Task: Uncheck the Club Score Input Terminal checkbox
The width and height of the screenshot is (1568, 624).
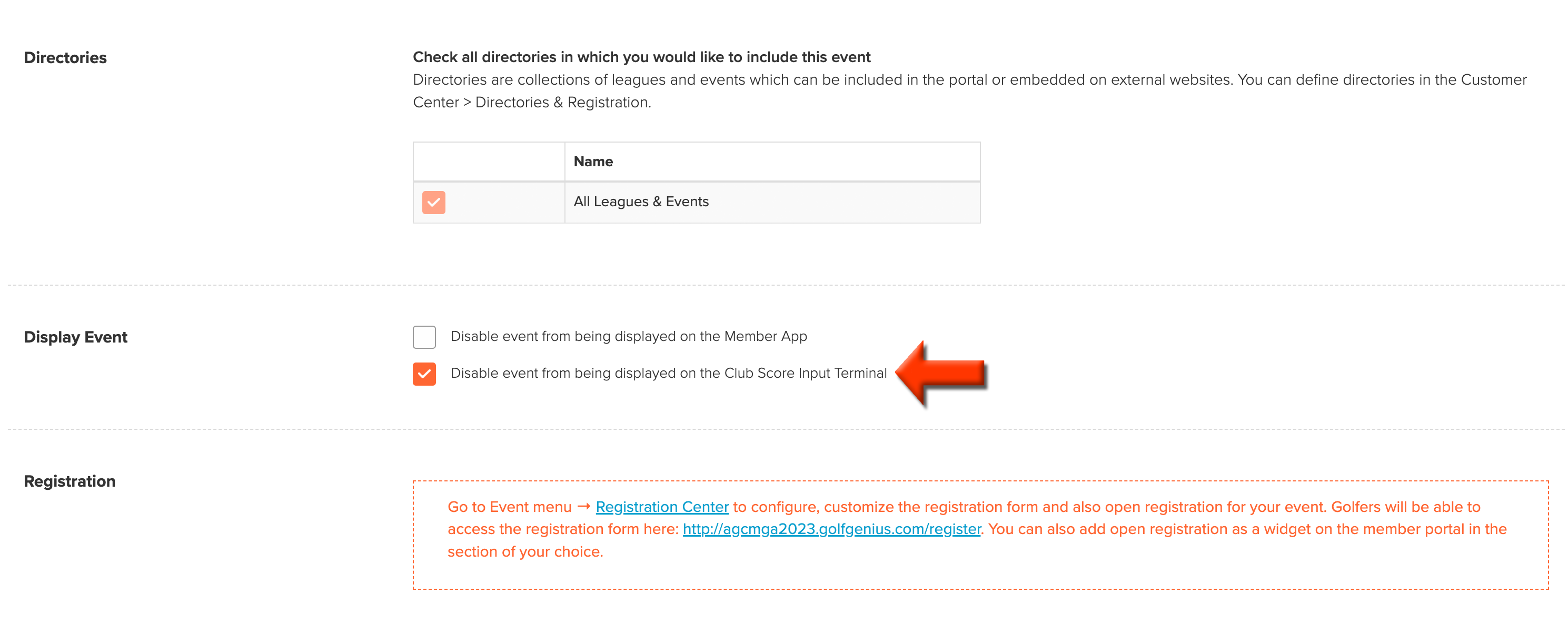Action: [424, 374]
